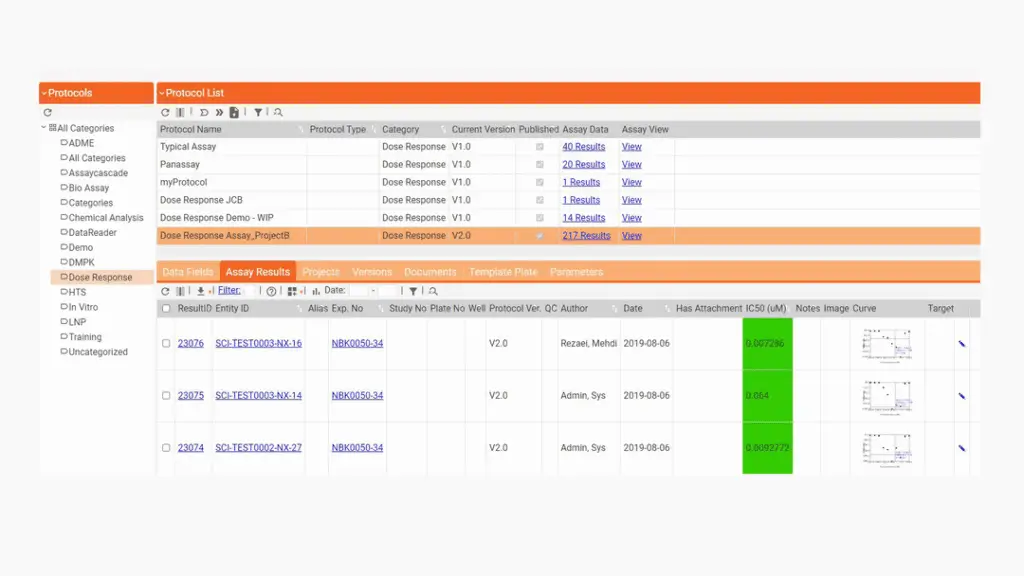
Task: Open the 217 Results link
Action: tap(586, 236)
